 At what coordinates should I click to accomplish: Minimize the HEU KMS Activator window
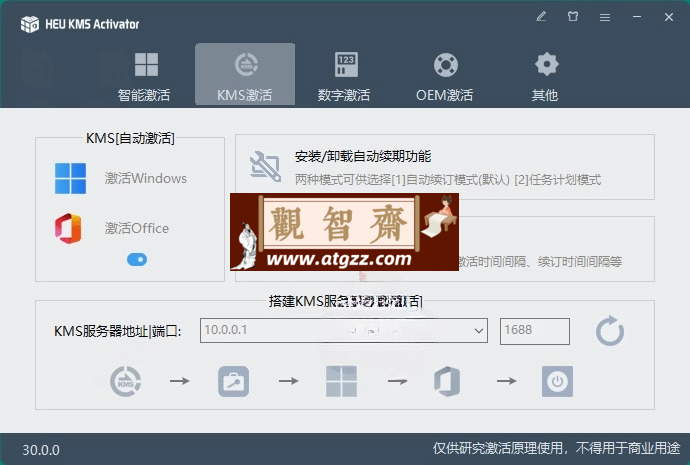point(637,17)
